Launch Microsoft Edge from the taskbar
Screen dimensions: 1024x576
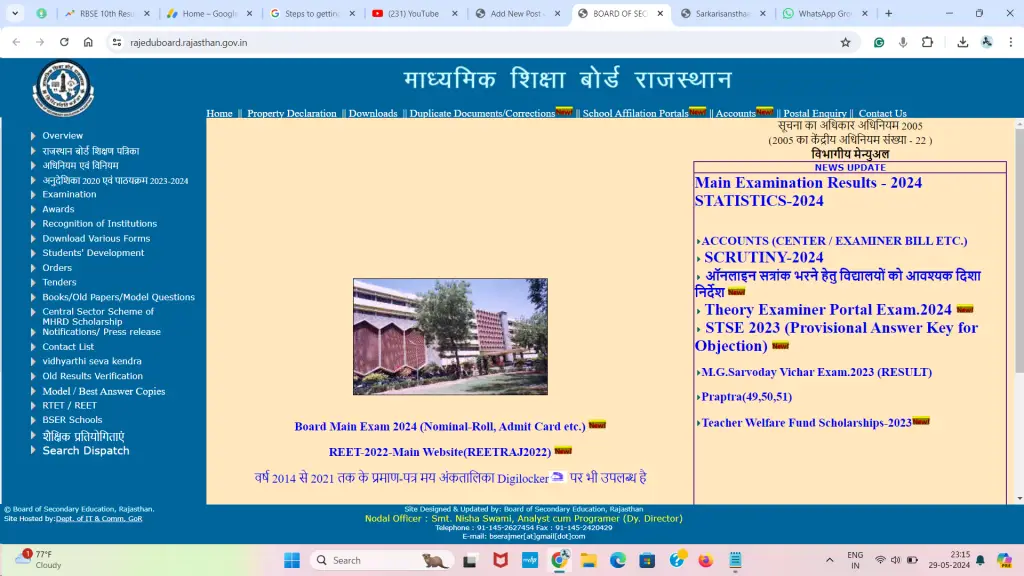pyautogui.click(x=618, y=560)
